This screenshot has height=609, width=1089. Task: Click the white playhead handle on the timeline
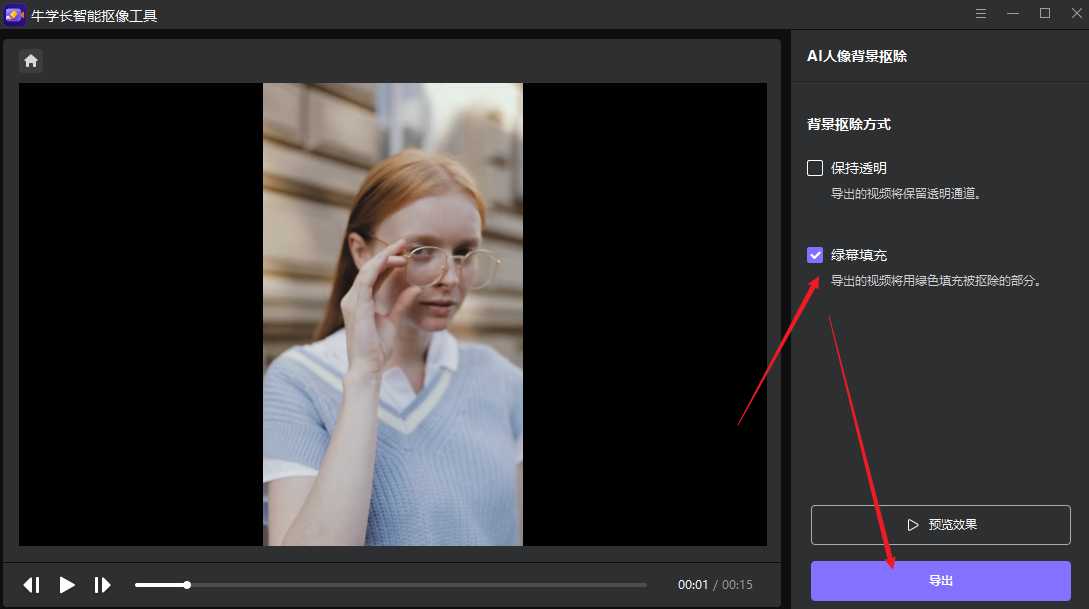[187, 585]
